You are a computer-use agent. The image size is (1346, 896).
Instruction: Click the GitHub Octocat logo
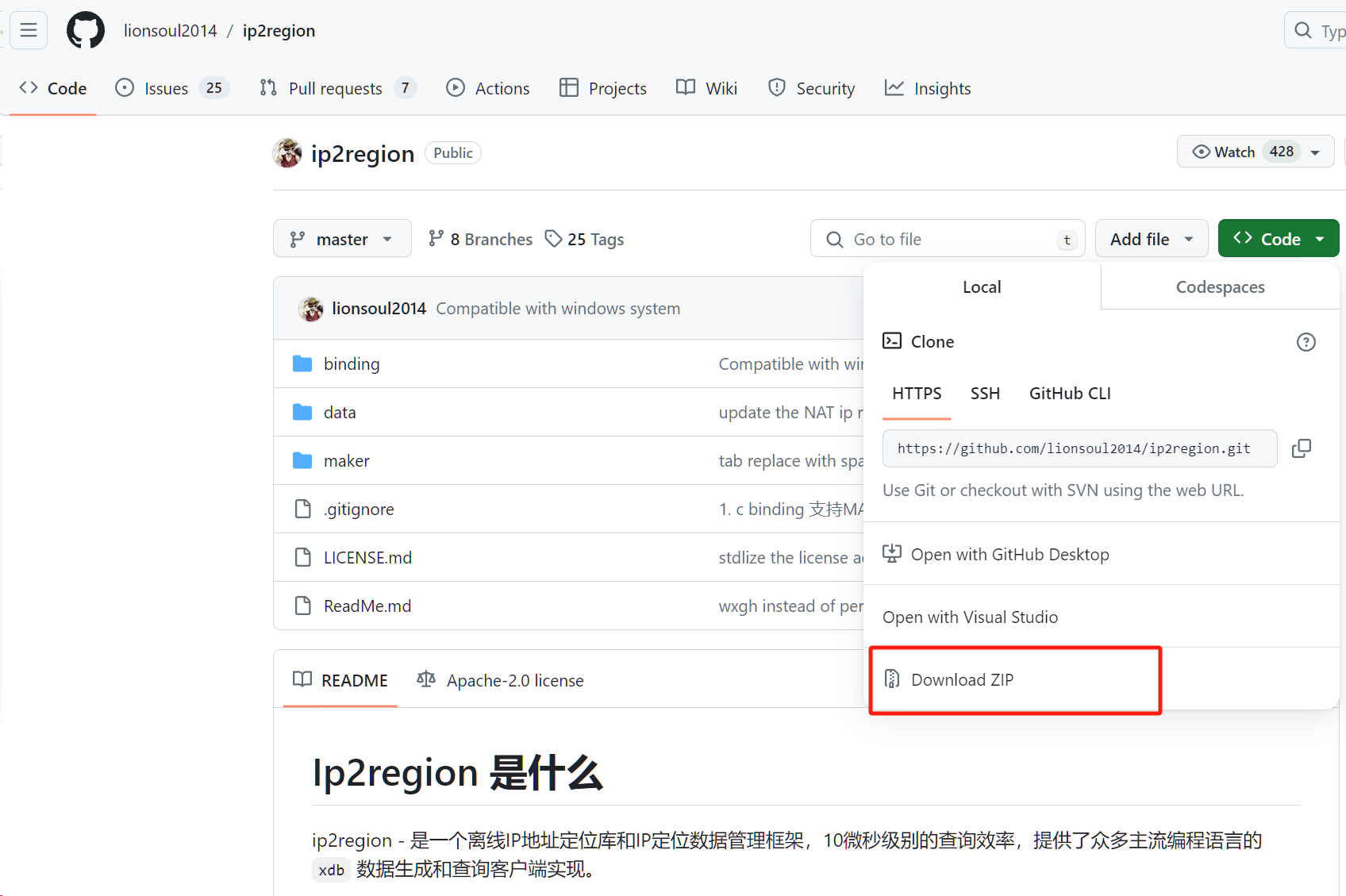coord(86,30)
